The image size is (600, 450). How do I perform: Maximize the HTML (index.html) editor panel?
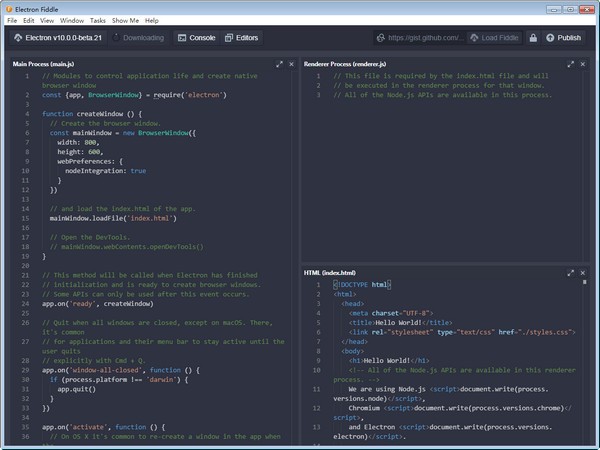571,272
